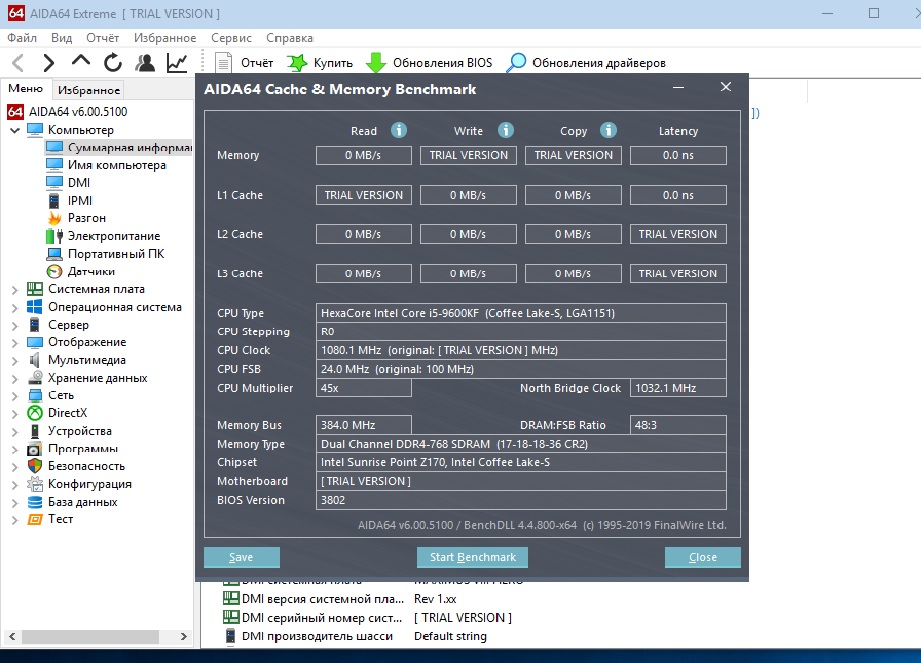Click the DMI производитель шасси row

355,636
